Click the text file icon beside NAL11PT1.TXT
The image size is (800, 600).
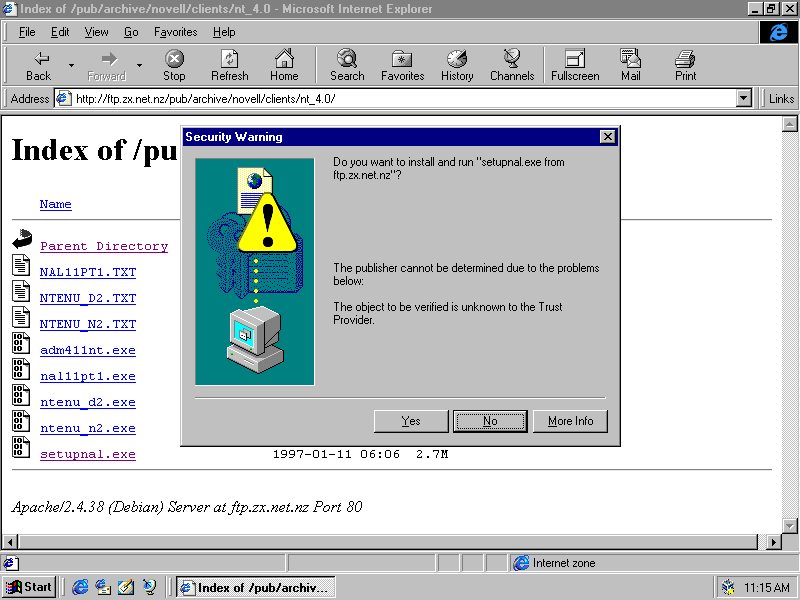point(21,265)
